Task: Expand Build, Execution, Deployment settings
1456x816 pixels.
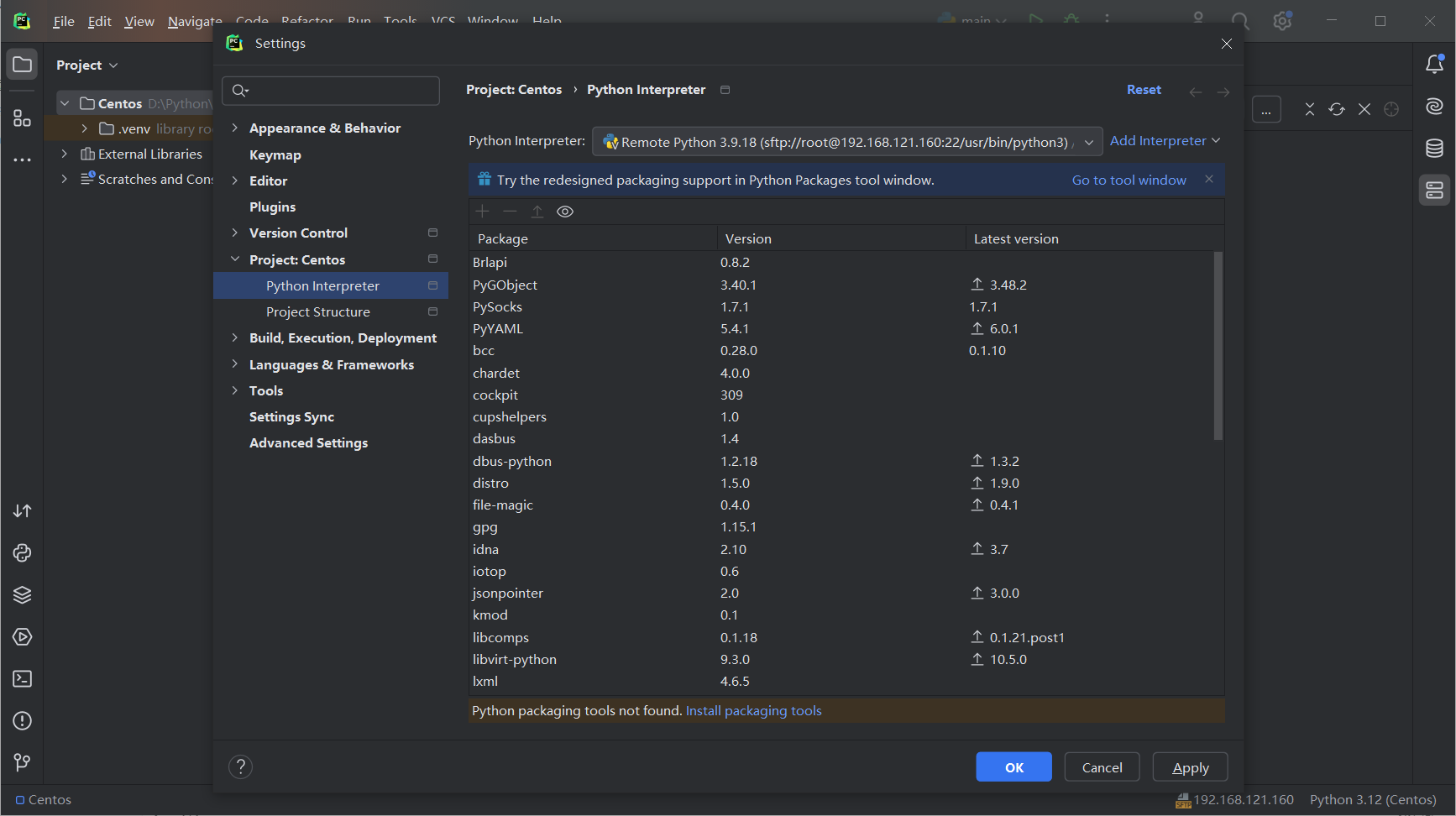Action: coord(235,337)
